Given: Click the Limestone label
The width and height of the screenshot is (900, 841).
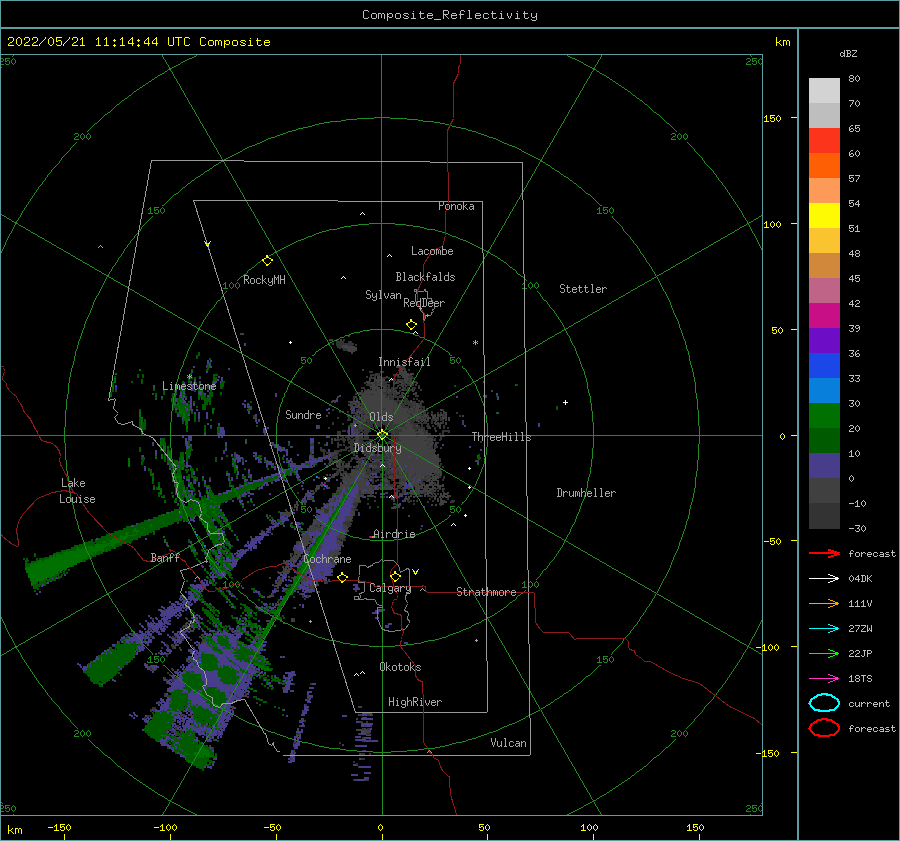Looking at the screenshot, I should [x=189, y=386].
